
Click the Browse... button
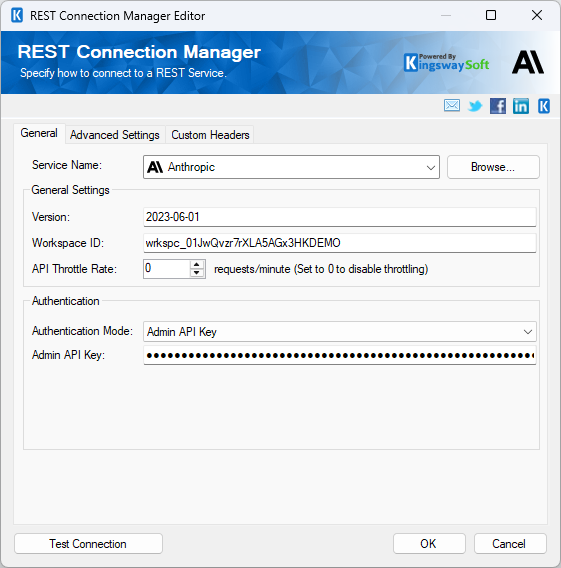(493, 167)
